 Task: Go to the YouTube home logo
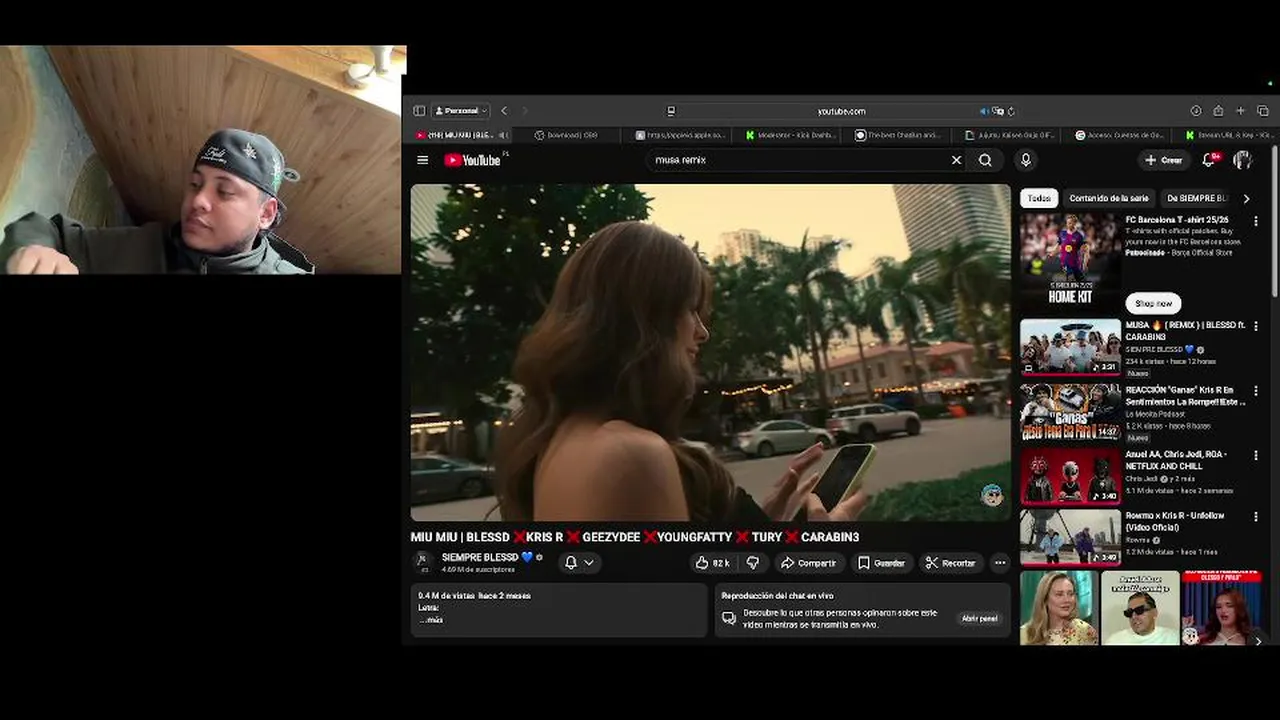(x=472, y=160)
